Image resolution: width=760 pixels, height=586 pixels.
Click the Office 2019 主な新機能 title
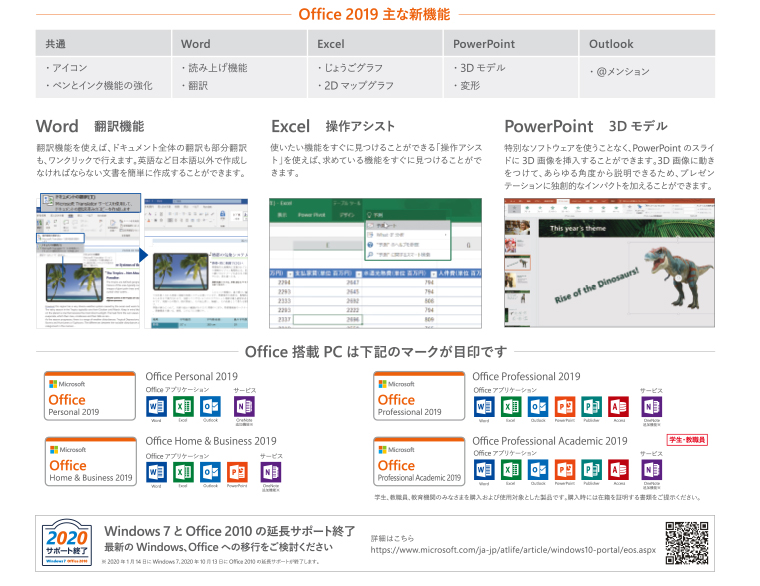click(x=374, y=14)
